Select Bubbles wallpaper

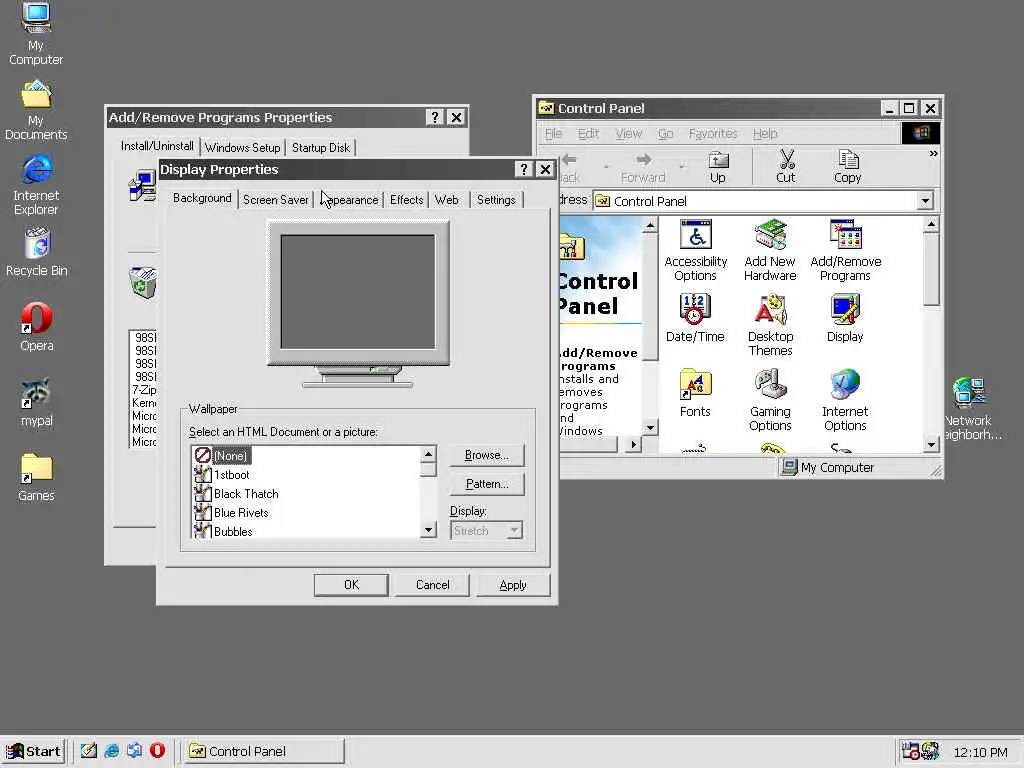tap(223, 531)
